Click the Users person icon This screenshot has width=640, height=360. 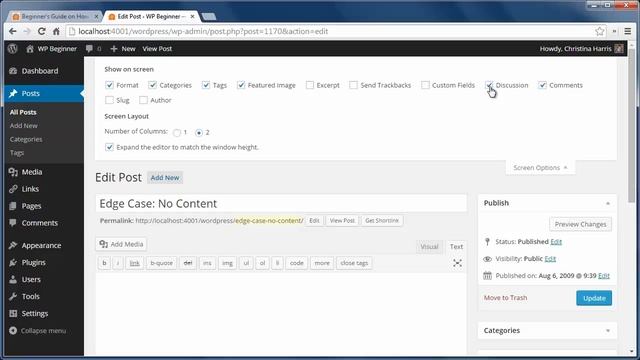[13, 280]
